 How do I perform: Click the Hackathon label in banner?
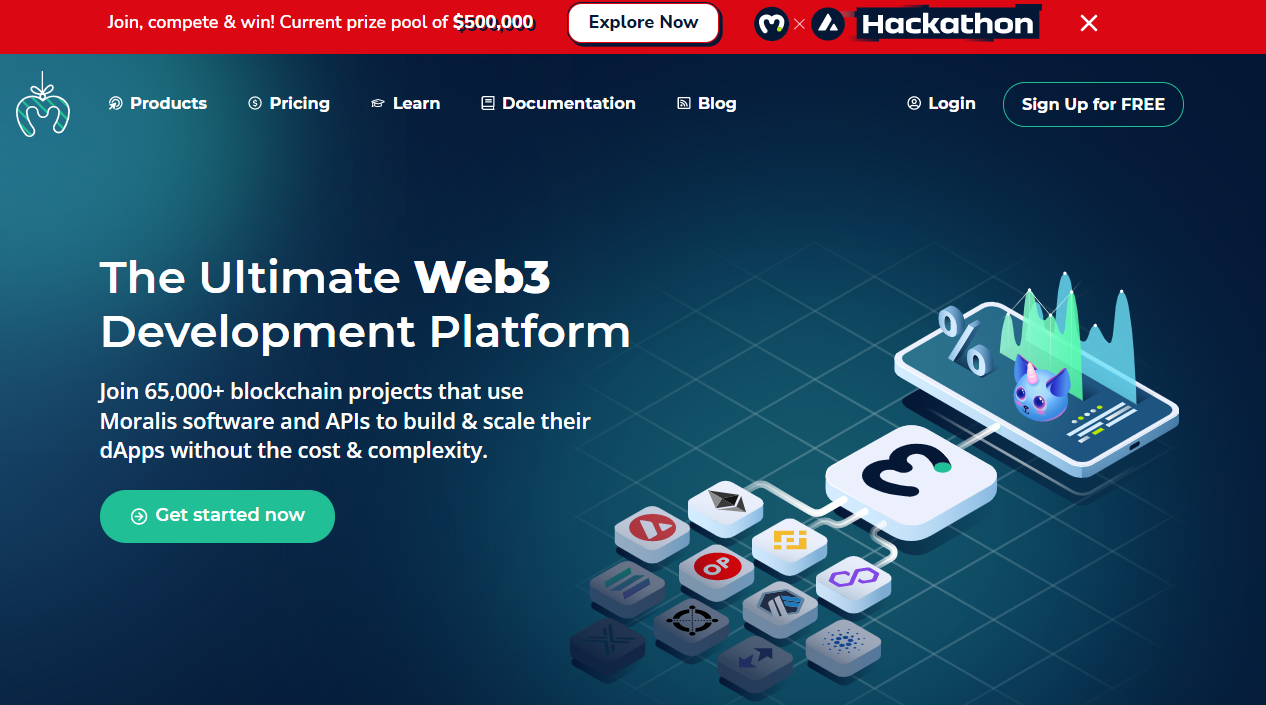click(947, 23)
